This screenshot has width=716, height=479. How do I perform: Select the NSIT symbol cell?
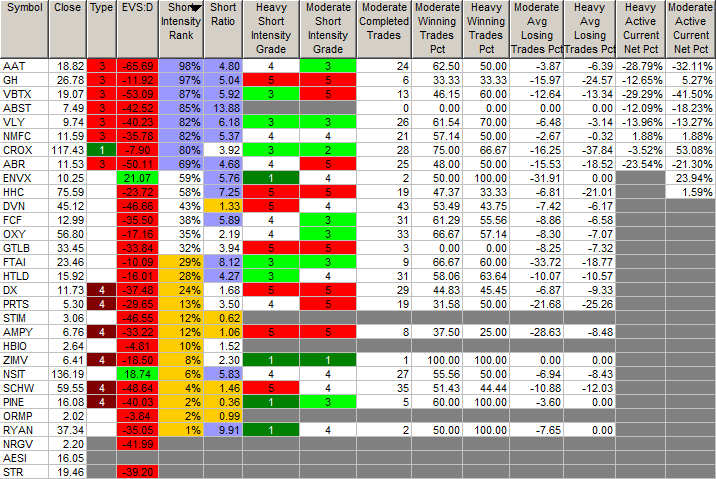click(x=24, y=374)
